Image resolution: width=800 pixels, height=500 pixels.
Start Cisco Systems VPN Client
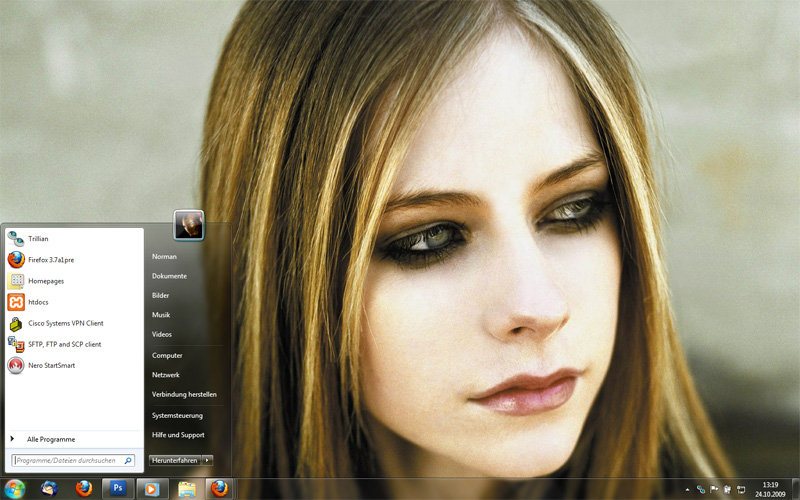coord(74,323)
